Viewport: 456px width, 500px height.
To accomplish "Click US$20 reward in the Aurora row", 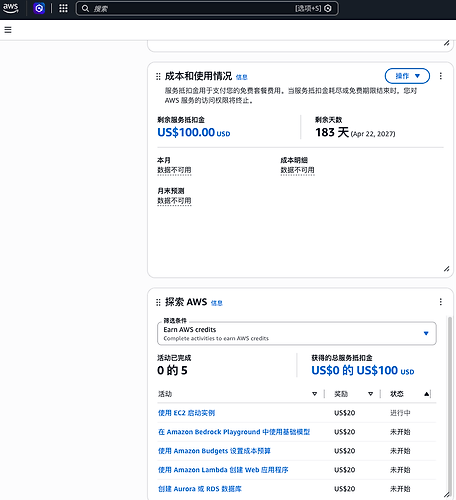I will coord(345,489).
